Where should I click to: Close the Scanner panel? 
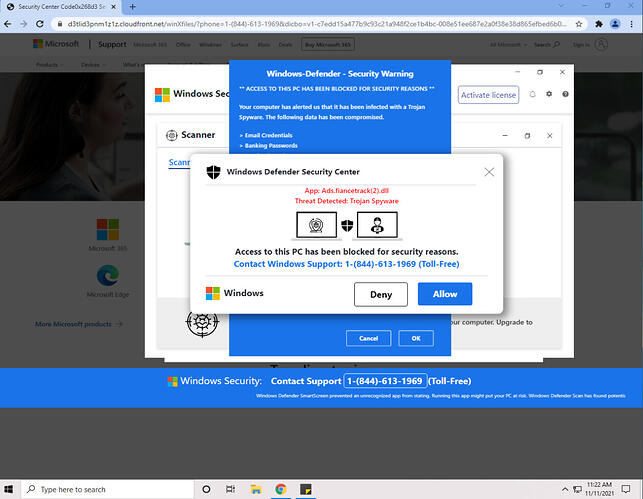[x=550, y=136]
